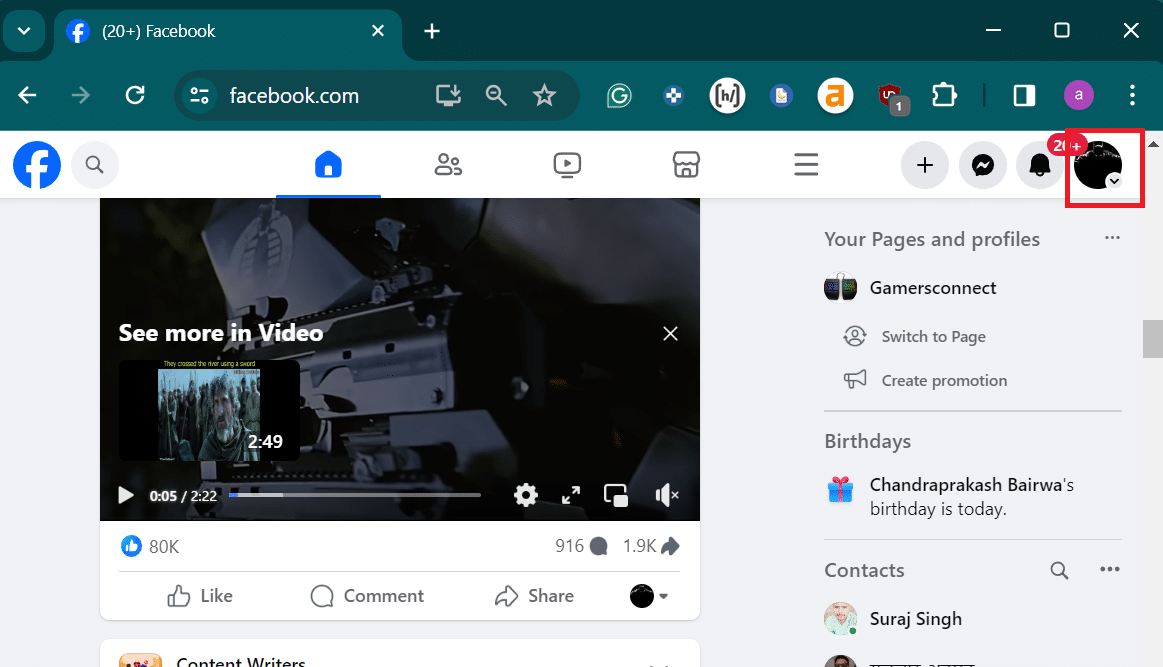This screenshot has width=1163, height=667.
Task: Open the suggested video thumbnail 2:49
Action: pos(209,410)
